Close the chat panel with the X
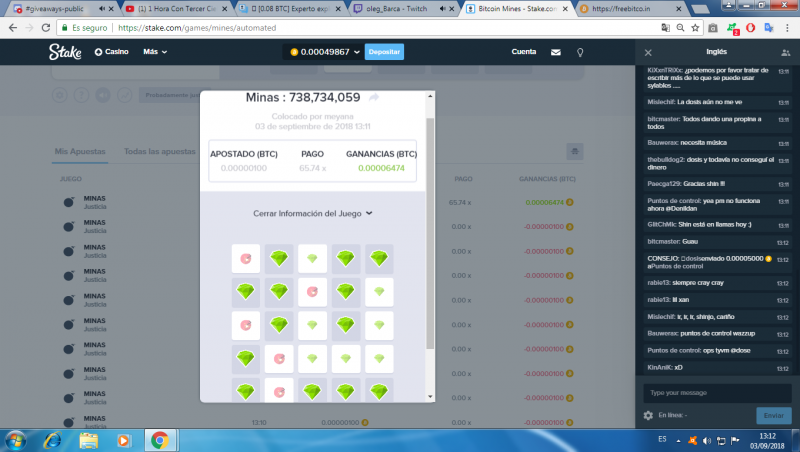The image size is (800, 452). [648, 53]
